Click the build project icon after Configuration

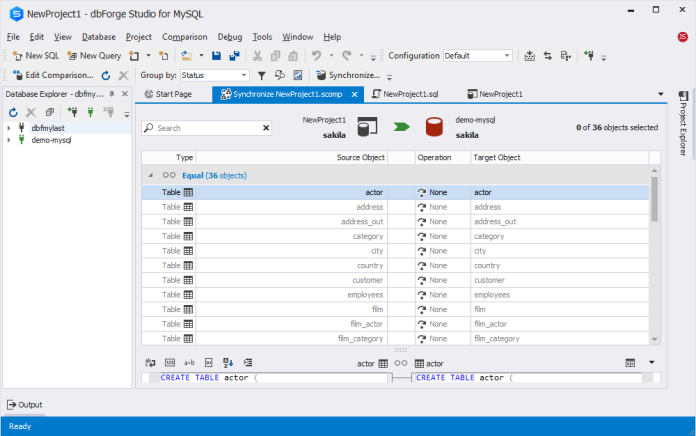tap(530, 56)
